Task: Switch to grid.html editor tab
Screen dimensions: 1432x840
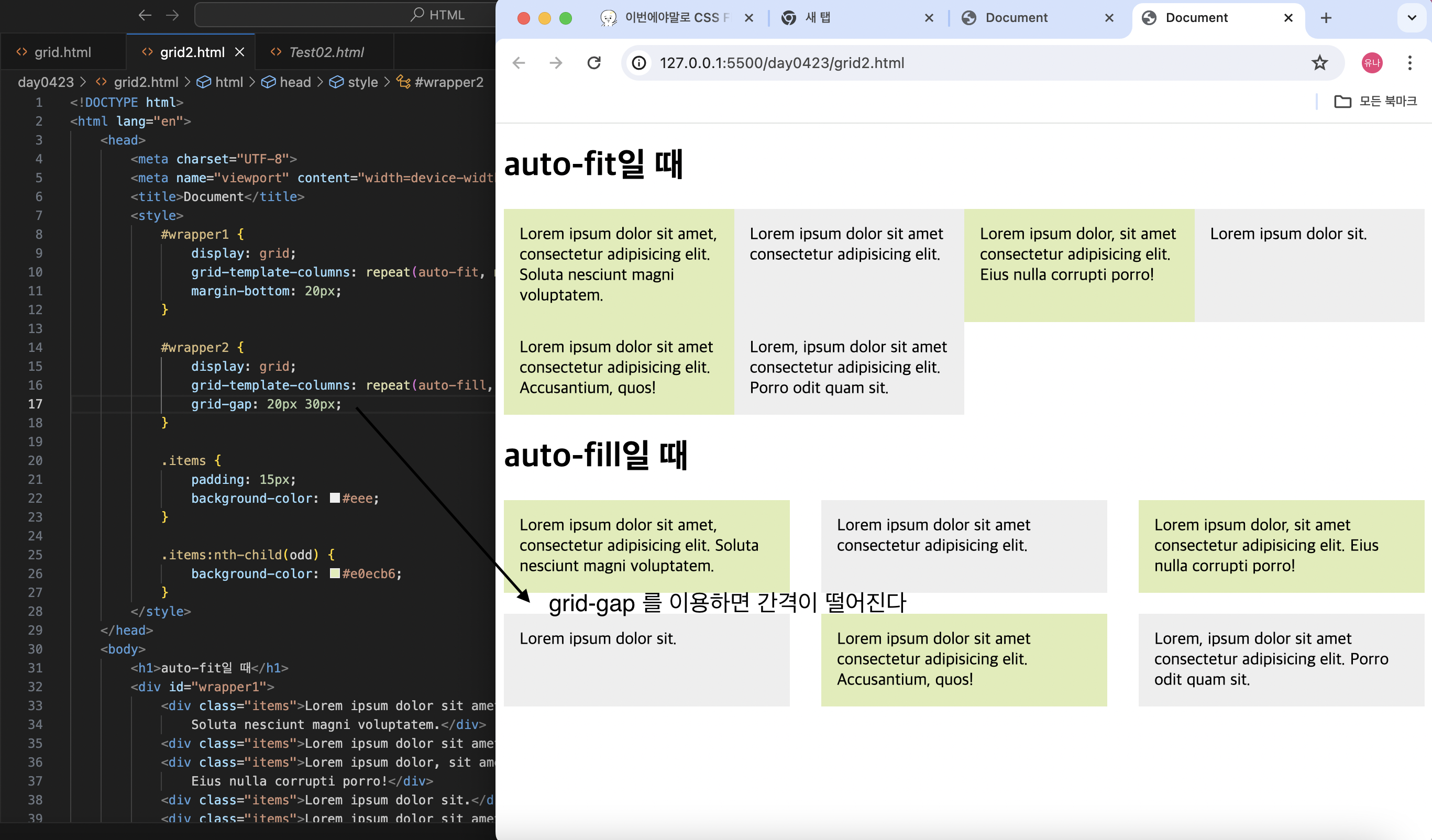Action: point(62,52)
